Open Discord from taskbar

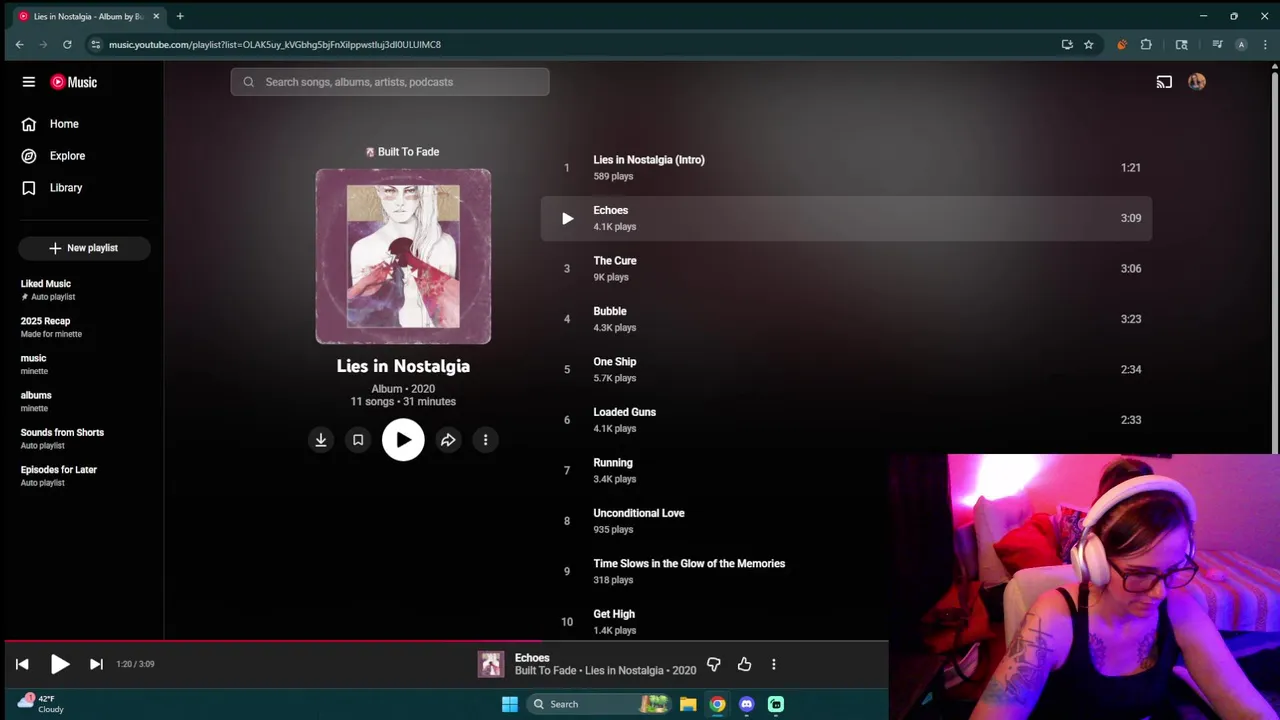click(x=746, y=704)
